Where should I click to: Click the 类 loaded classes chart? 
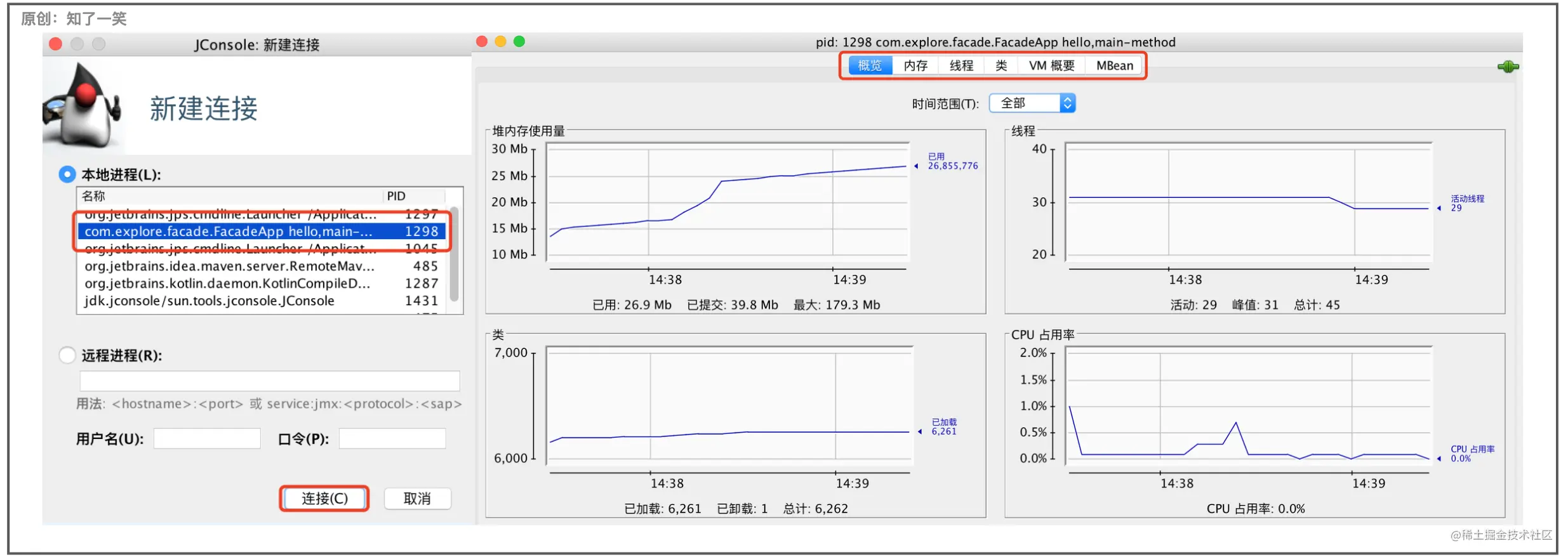point(729,405)
